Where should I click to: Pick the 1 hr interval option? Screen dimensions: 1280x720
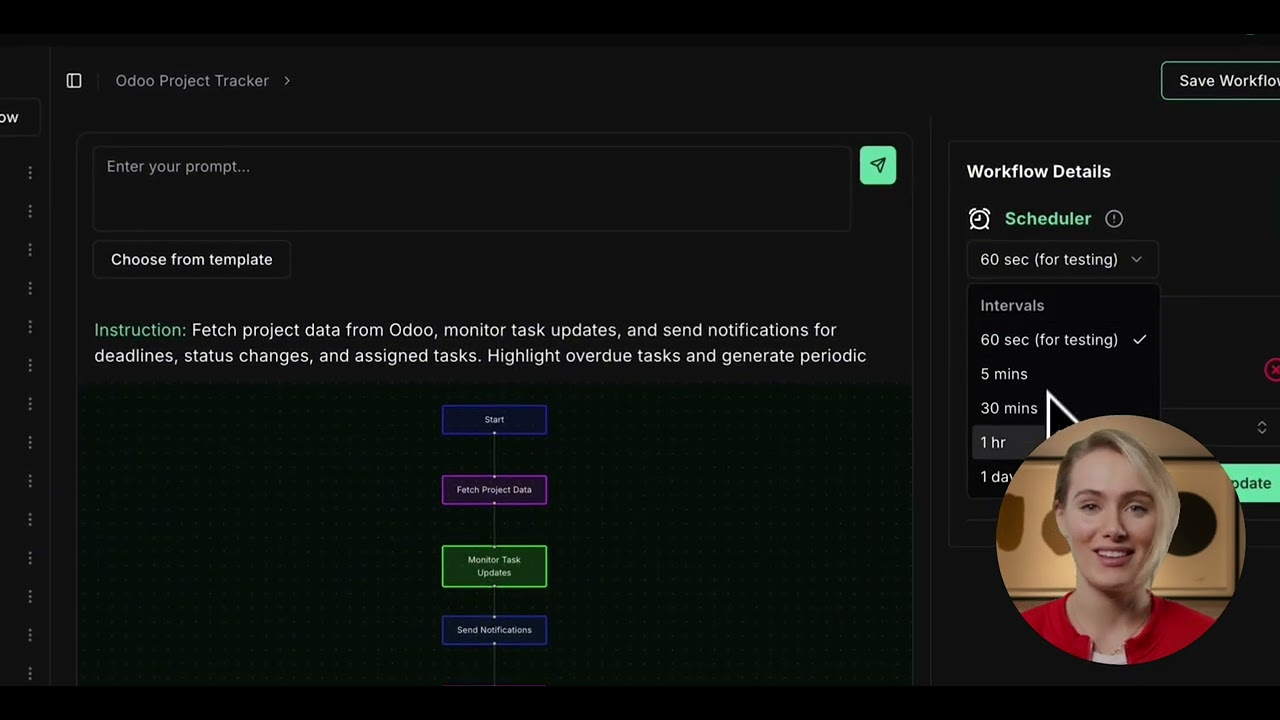coord(1063,442)
